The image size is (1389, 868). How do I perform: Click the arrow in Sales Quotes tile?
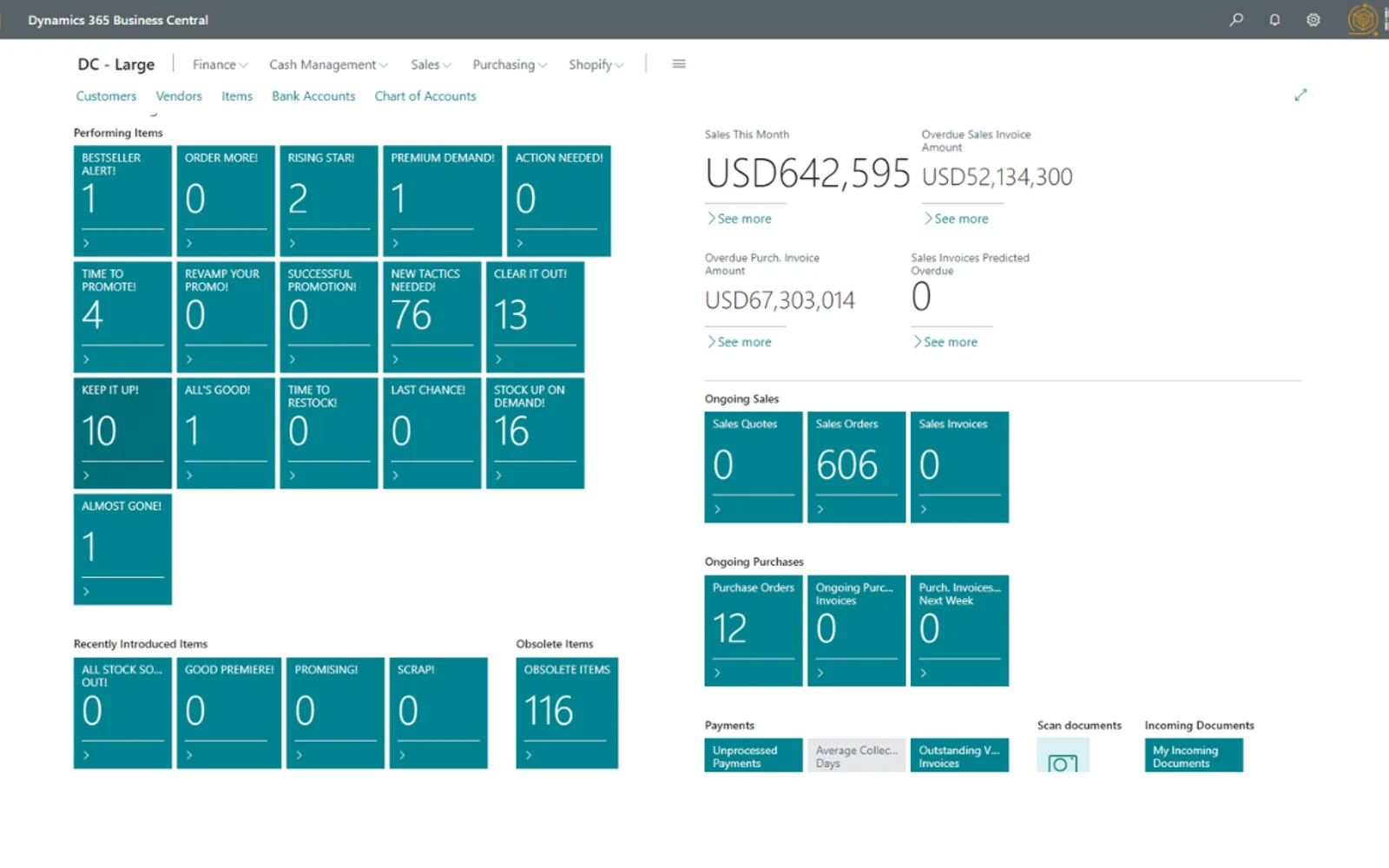(x=717, y=510)
